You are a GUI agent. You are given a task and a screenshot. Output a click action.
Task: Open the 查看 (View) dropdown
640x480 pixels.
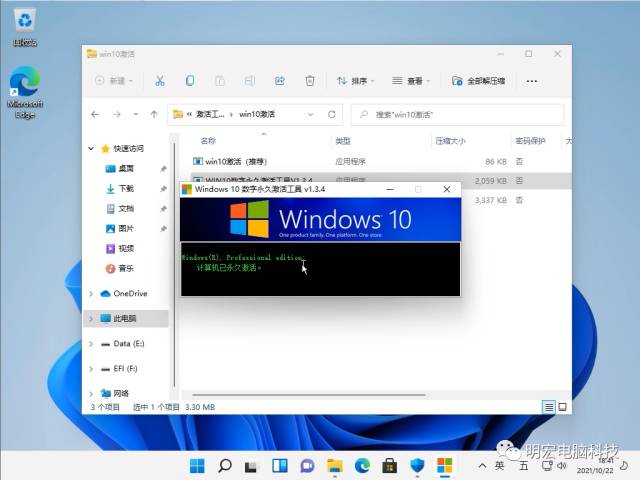click(x=411, y=81)
